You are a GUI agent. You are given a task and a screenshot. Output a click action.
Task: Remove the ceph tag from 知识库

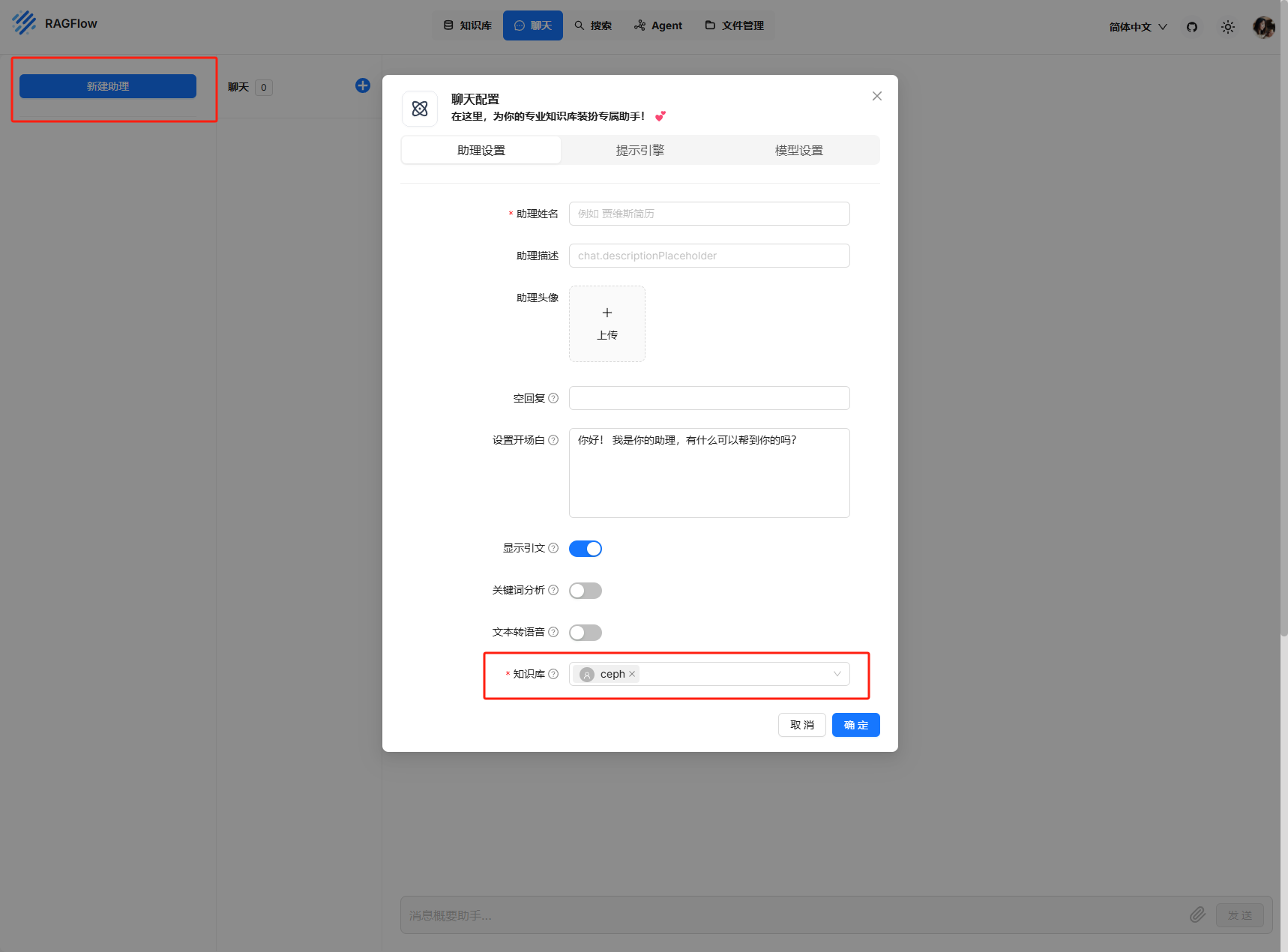(632, 674)
